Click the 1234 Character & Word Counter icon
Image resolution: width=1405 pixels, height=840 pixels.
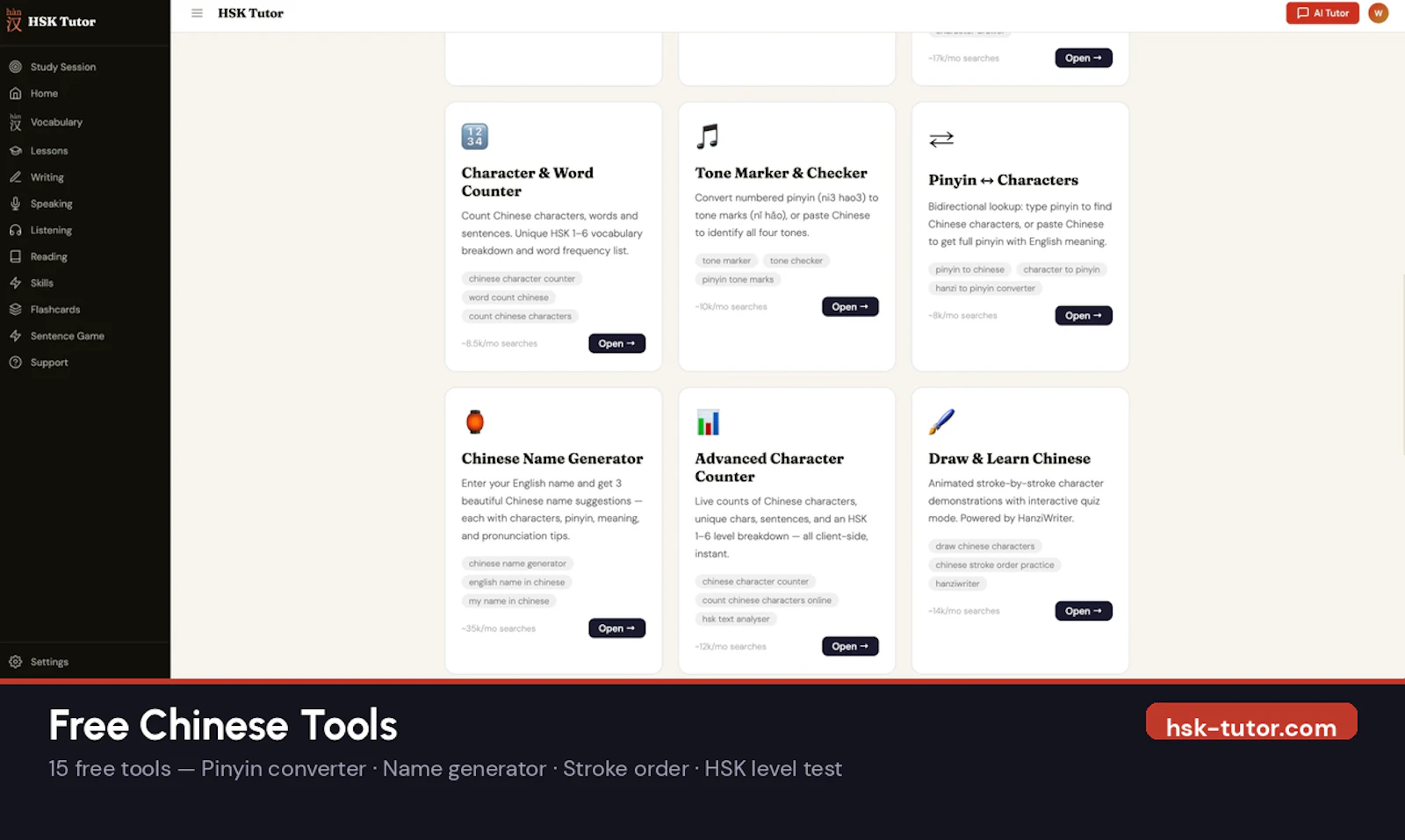474,136
